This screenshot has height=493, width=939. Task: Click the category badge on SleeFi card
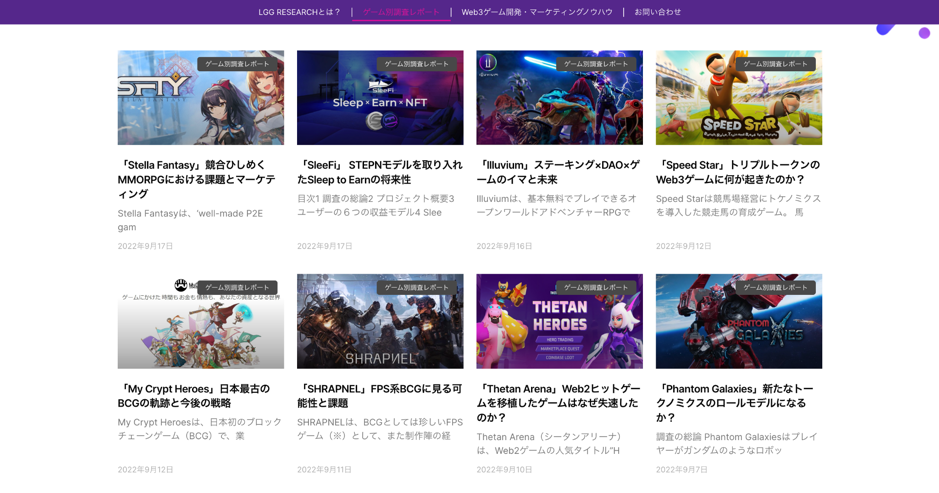tap(417, 63)
